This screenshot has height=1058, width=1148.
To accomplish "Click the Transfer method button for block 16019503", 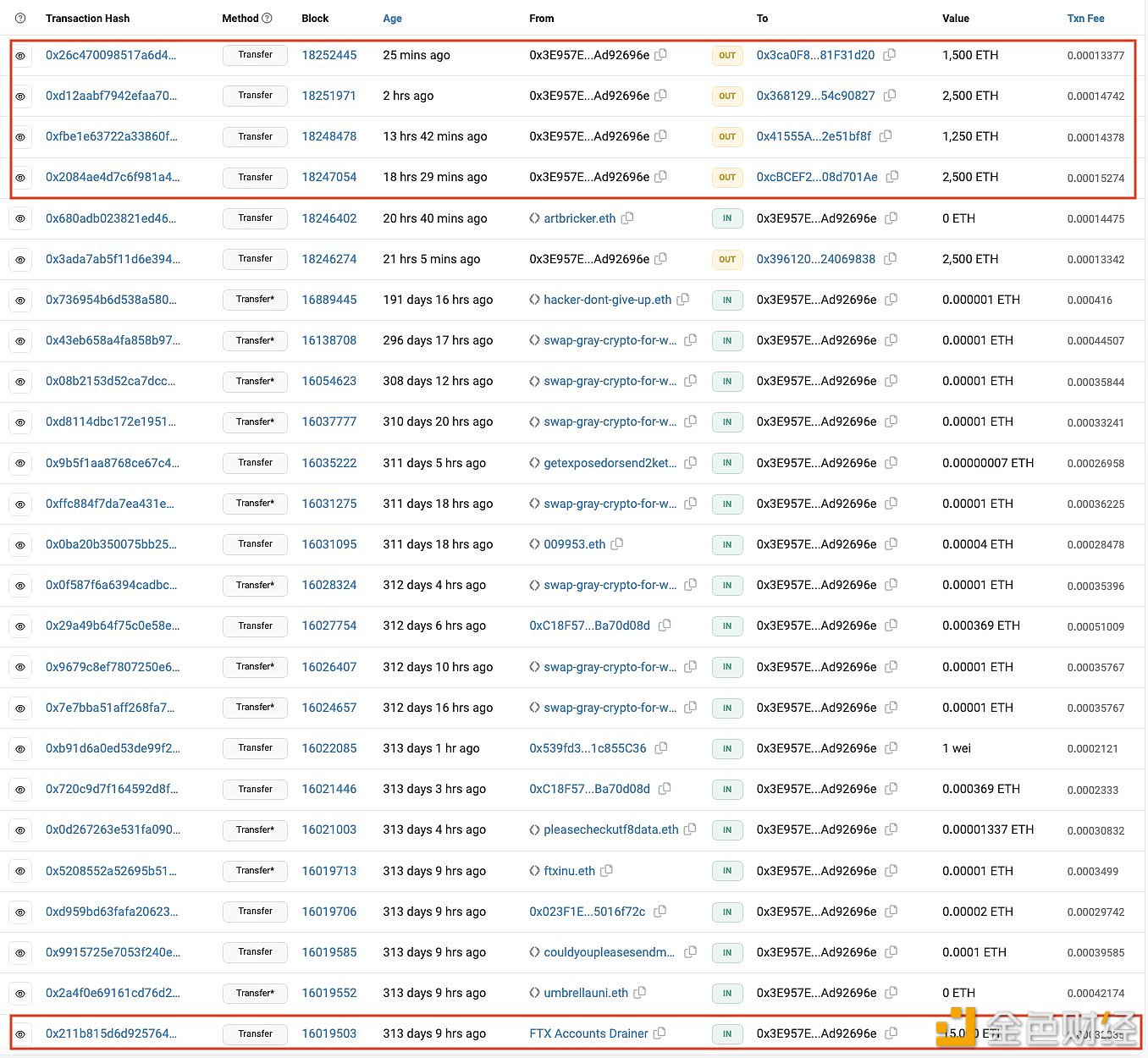I will pos(255,1033).
